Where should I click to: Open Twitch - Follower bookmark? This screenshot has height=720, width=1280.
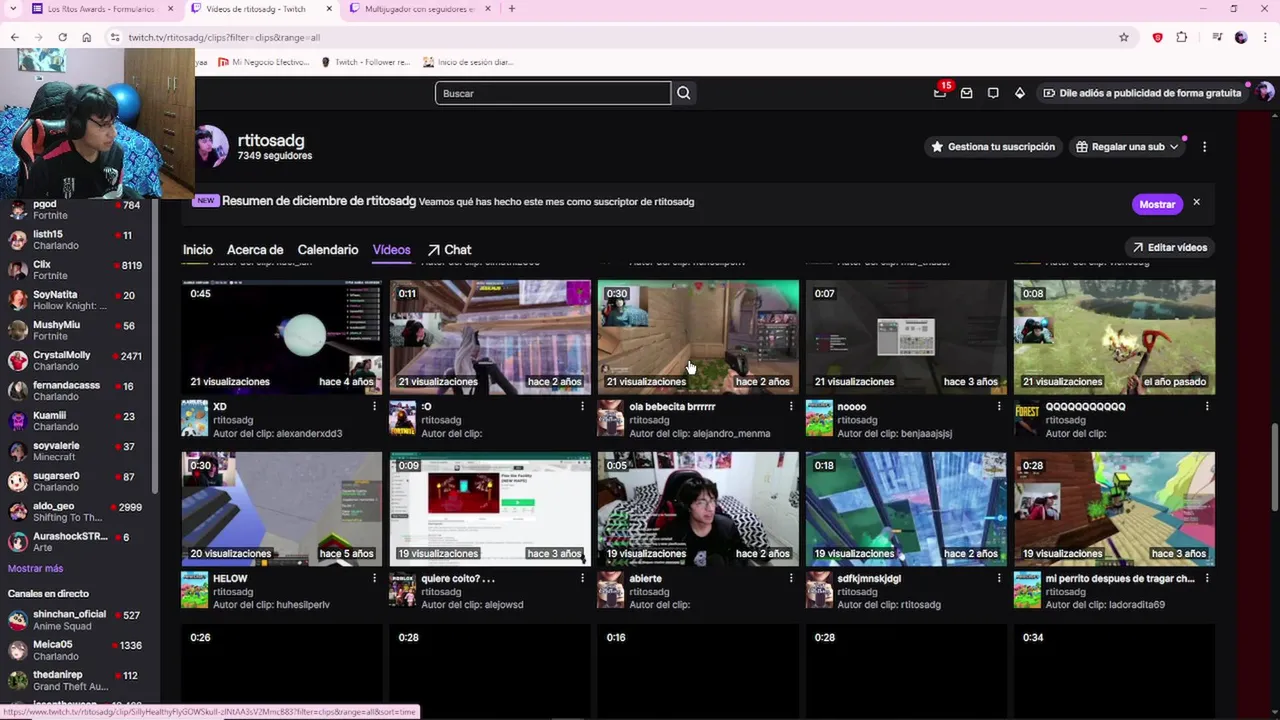365,62
